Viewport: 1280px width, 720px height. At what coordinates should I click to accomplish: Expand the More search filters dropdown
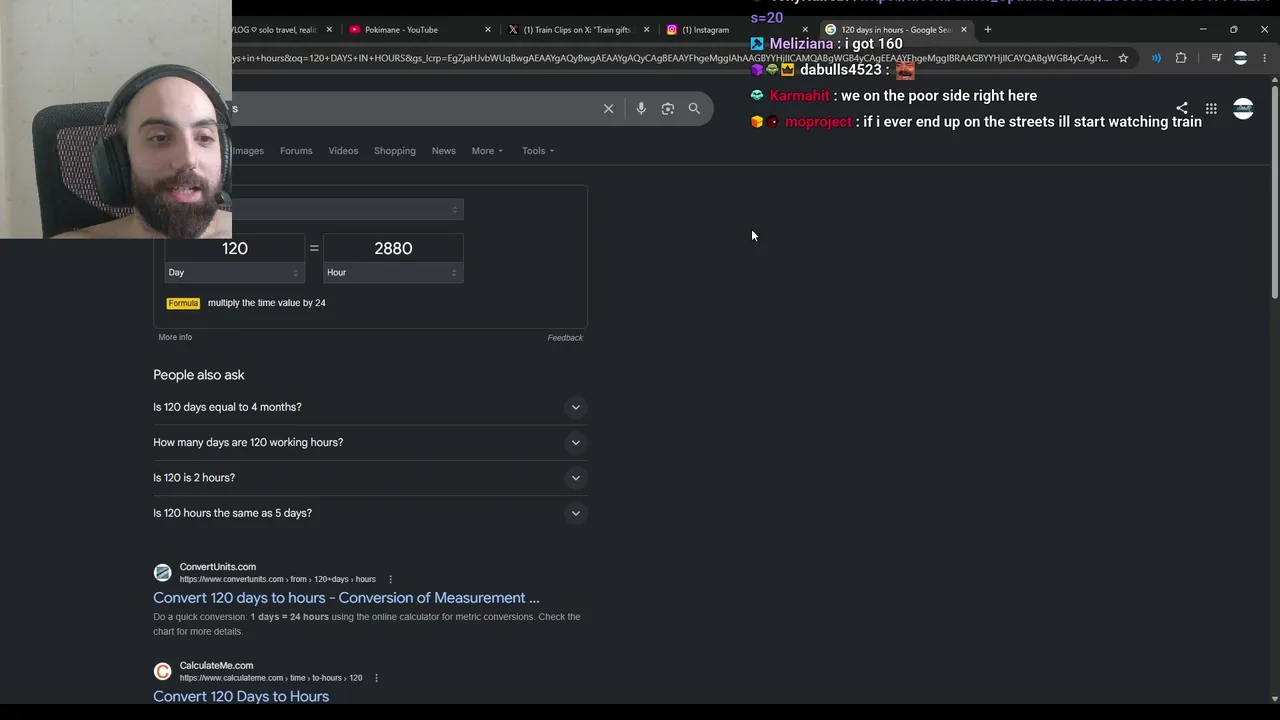coord(487,151)
